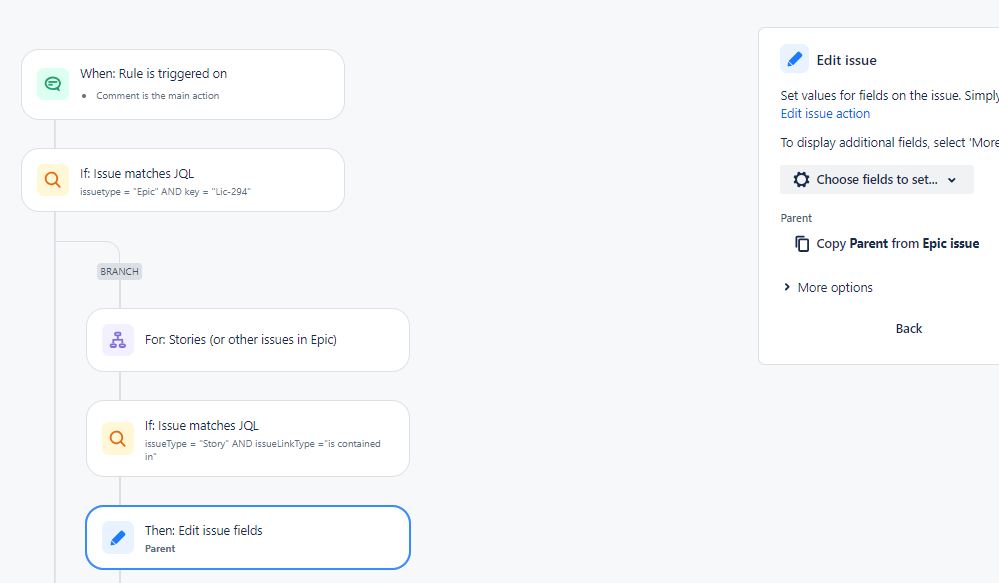999x583 pixels.
Task: Click the dropdown chevron after Choose fields to set
Action: [952, 180]
